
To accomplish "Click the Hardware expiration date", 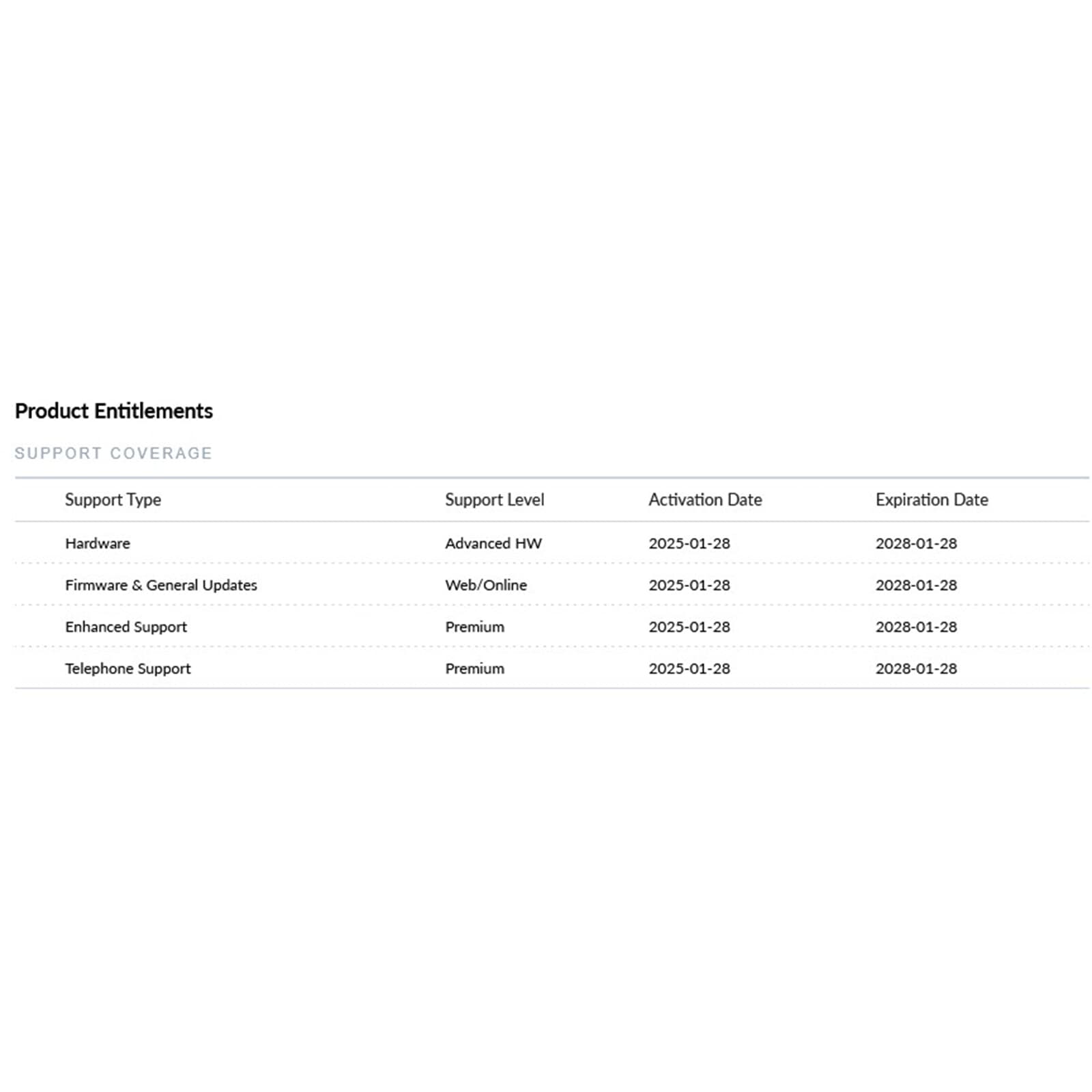I will tap(916, 543).
